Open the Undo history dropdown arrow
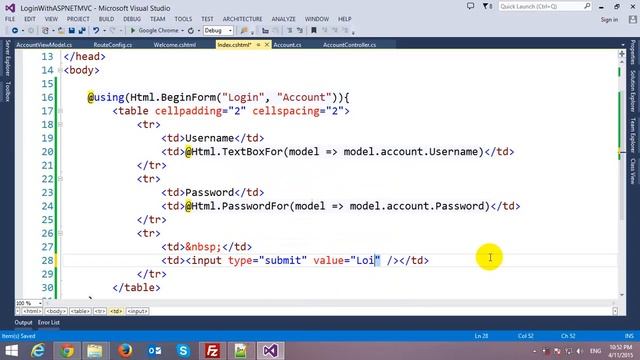This screenshot has width=640, height=360. pos(104,31)
